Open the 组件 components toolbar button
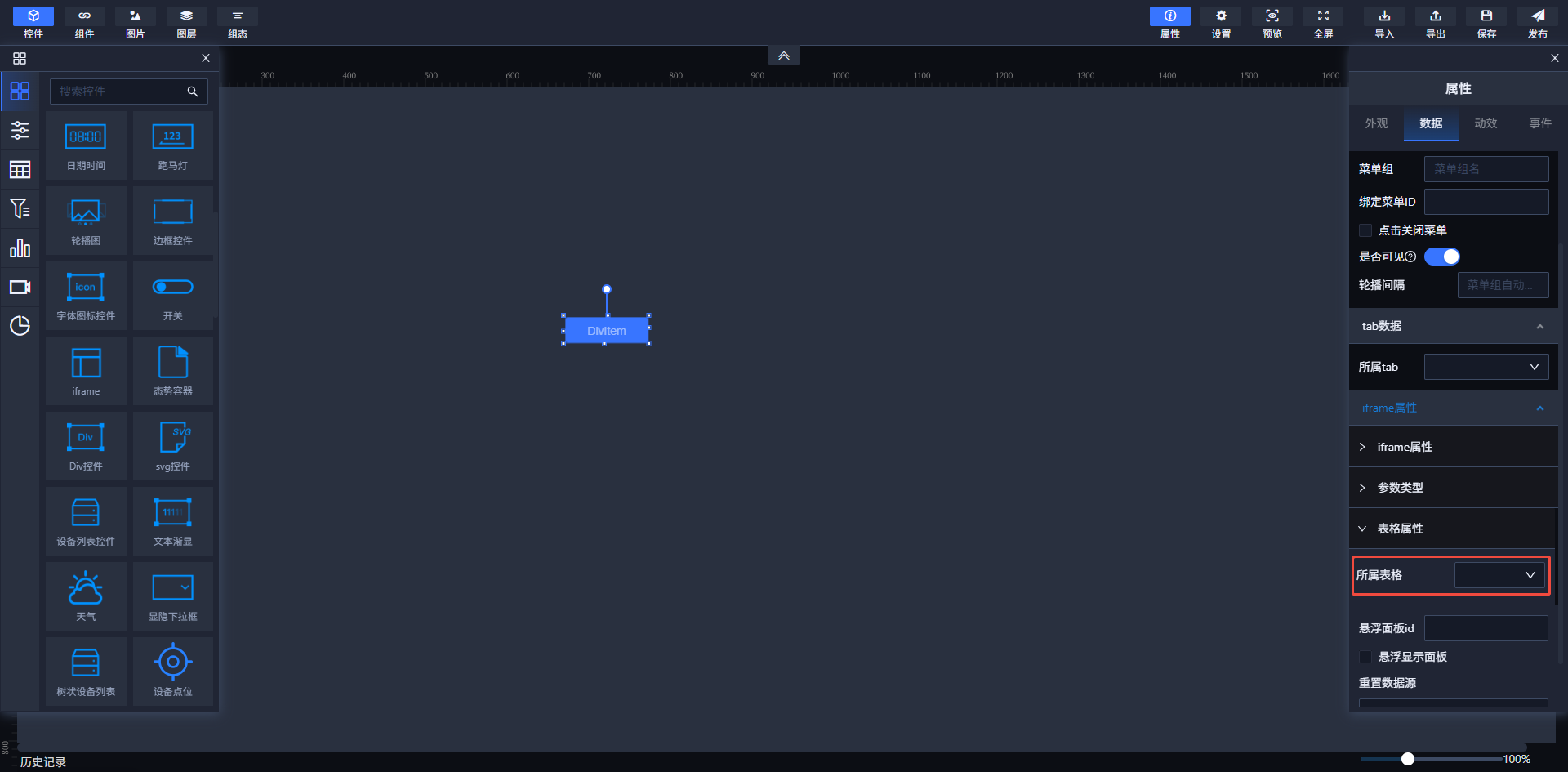Image resolution: width=1568 pixels, height=772 pixels. tap(84, 23)
